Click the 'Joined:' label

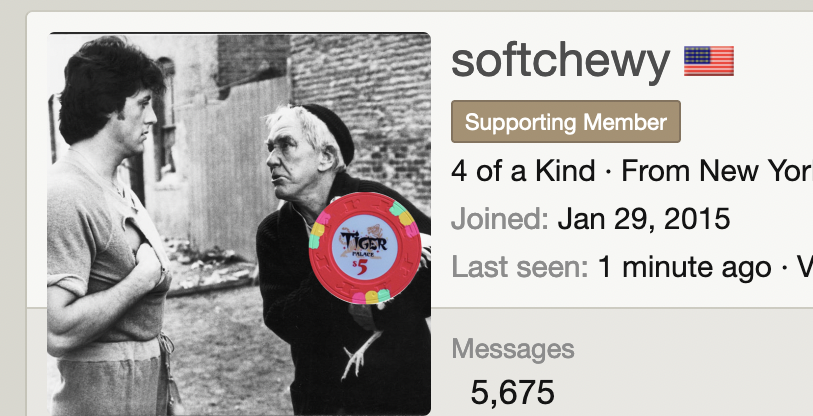pos(500,219)
